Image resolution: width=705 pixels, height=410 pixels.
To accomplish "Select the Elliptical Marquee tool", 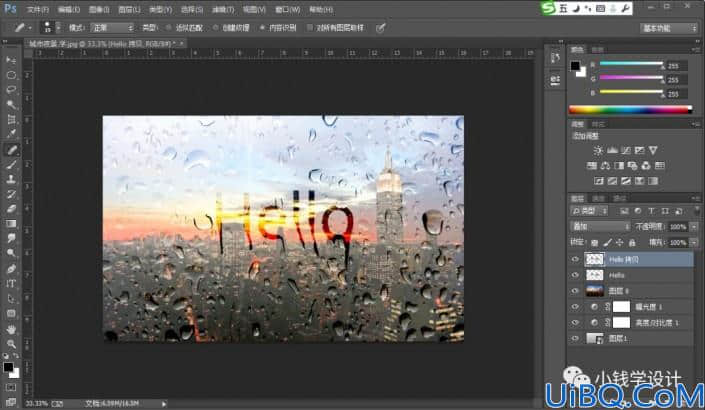I will 11,75.
